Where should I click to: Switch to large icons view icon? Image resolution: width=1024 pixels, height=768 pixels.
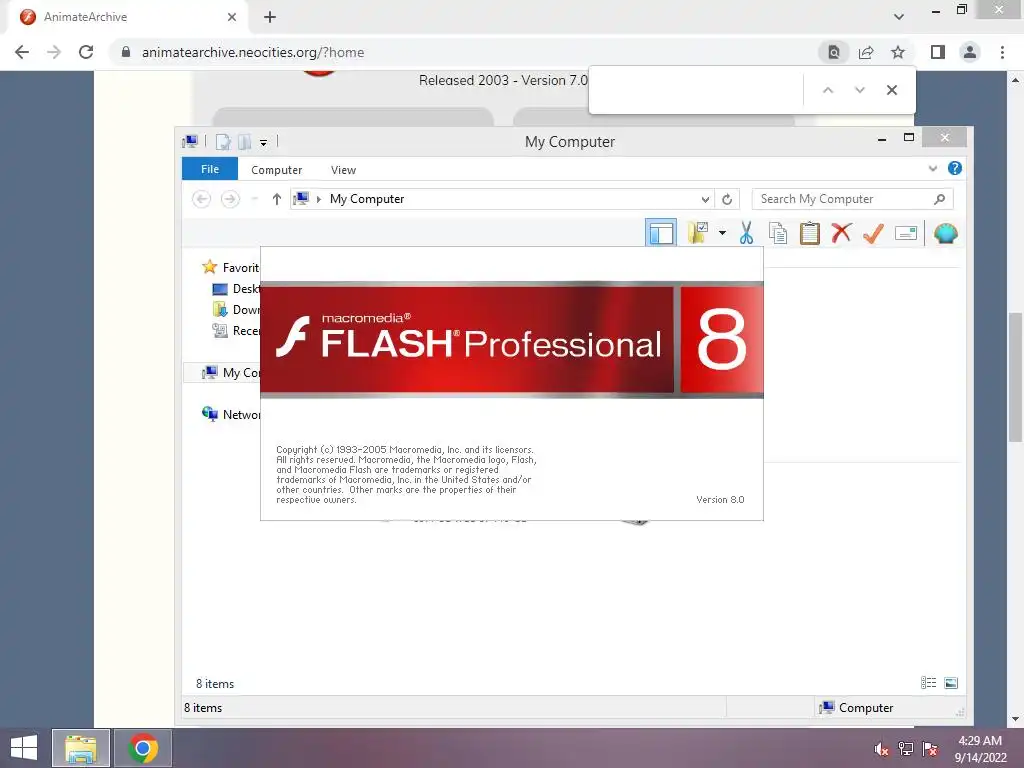[951, 682]
